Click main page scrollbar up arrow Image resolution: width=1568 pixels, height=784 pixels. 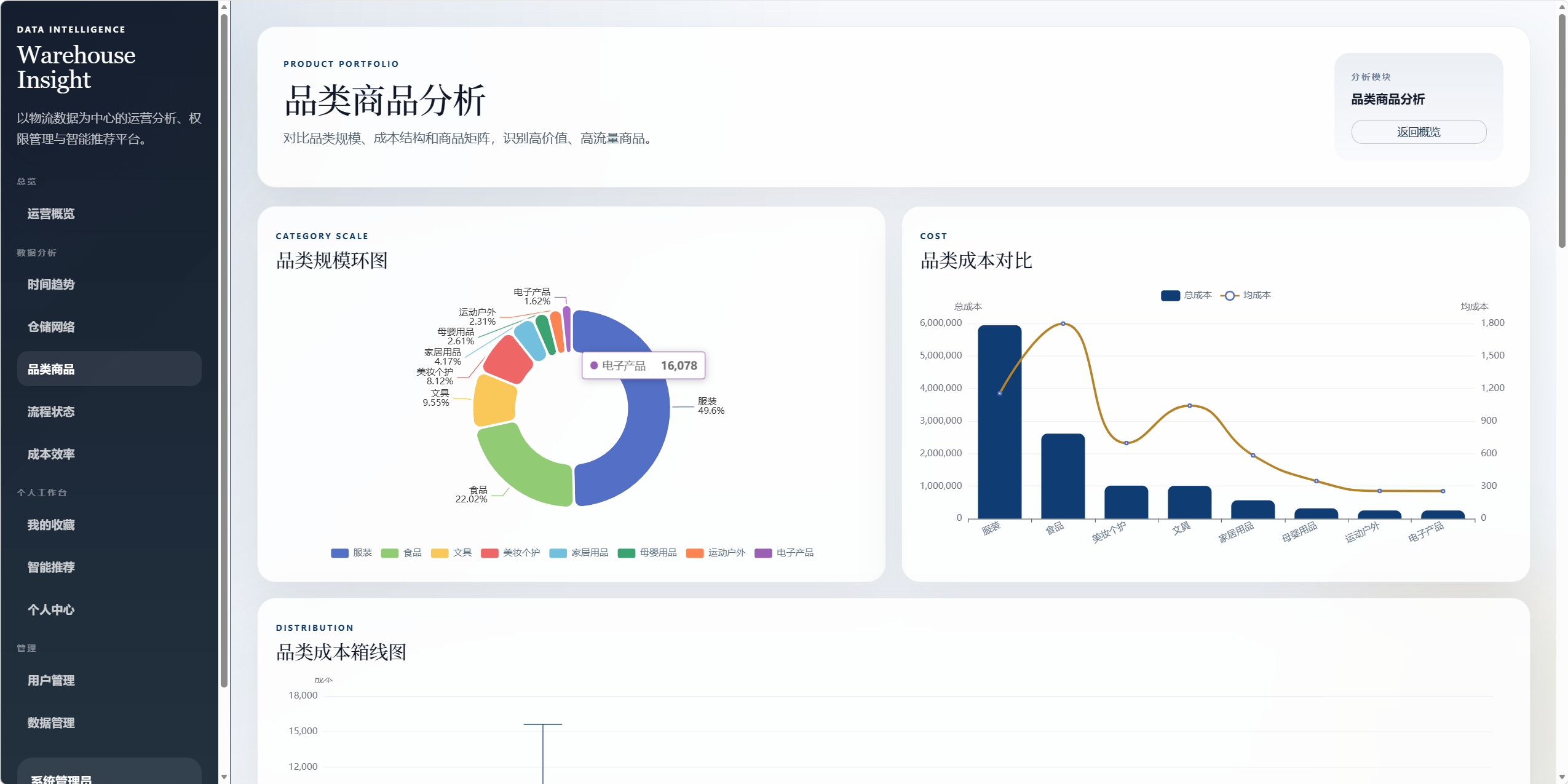pos(1562,7)
